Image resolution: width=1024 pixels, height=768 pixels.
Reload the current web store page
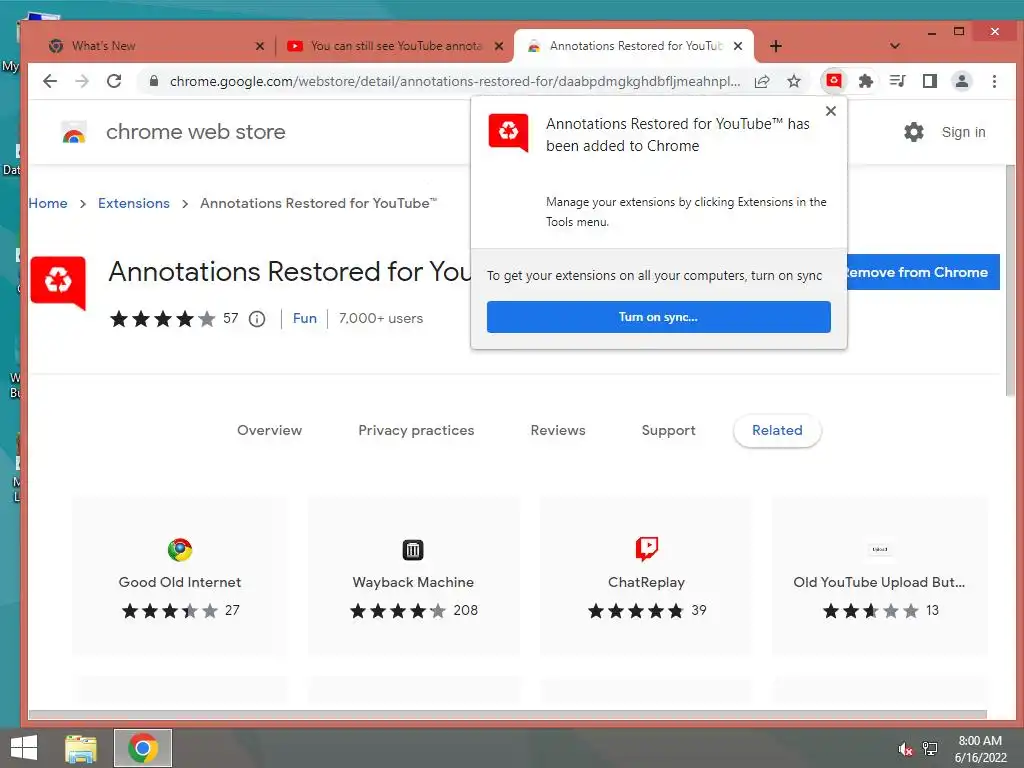tap(114, 81)
